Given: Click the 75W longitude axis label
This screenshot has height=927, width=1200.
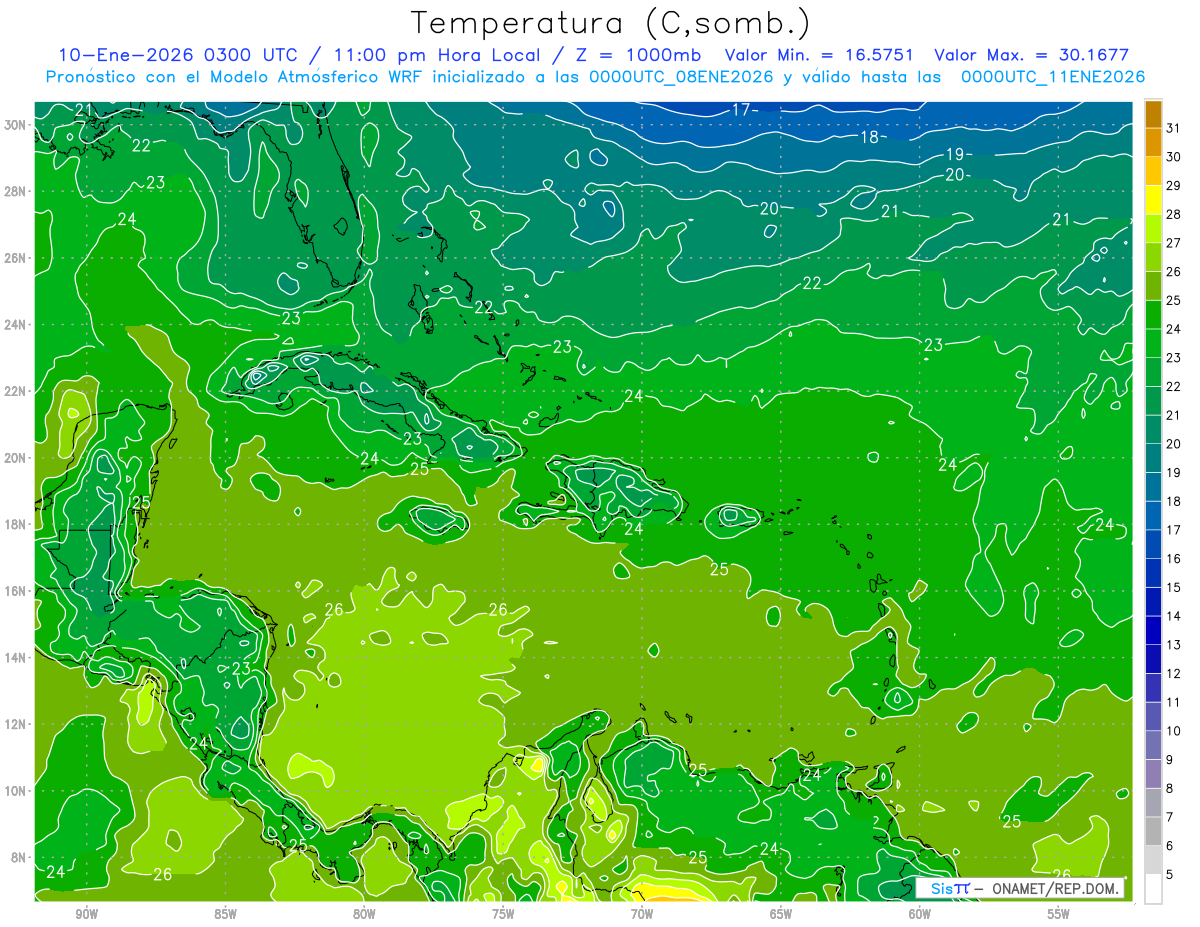Looking at the screenshot, I should (x=503, y=914).
